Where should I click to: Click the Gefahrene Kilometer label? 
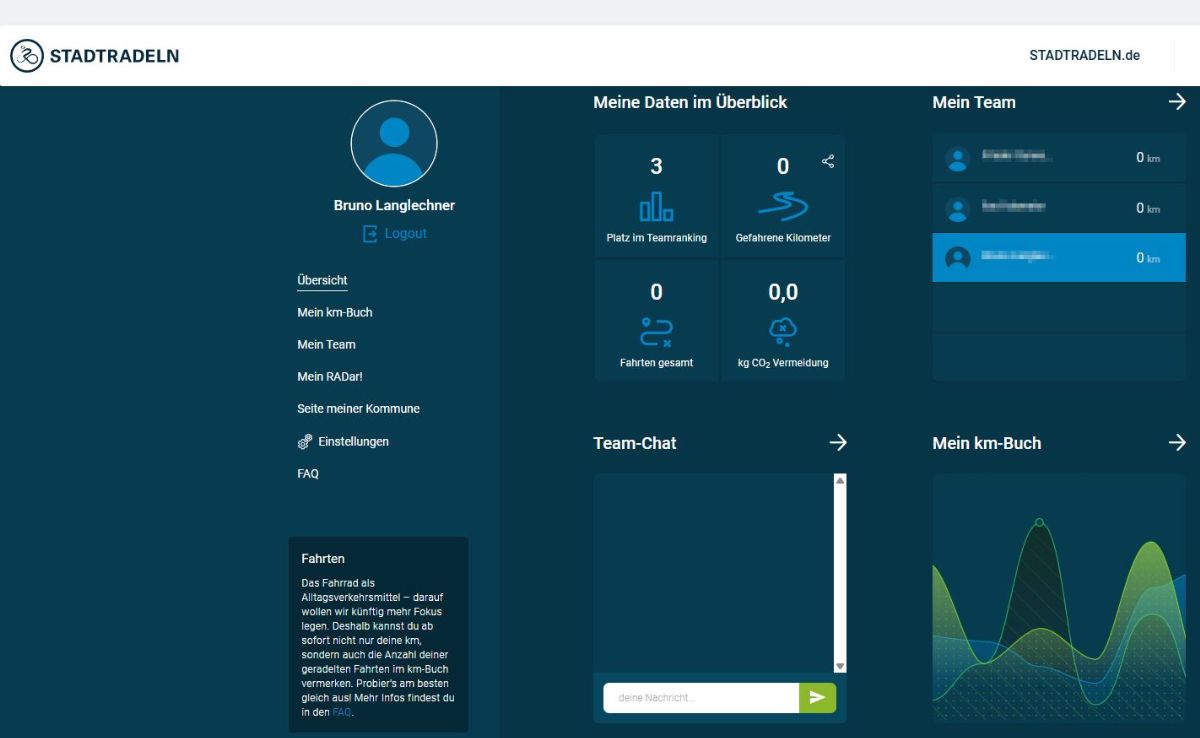point(783,238)
